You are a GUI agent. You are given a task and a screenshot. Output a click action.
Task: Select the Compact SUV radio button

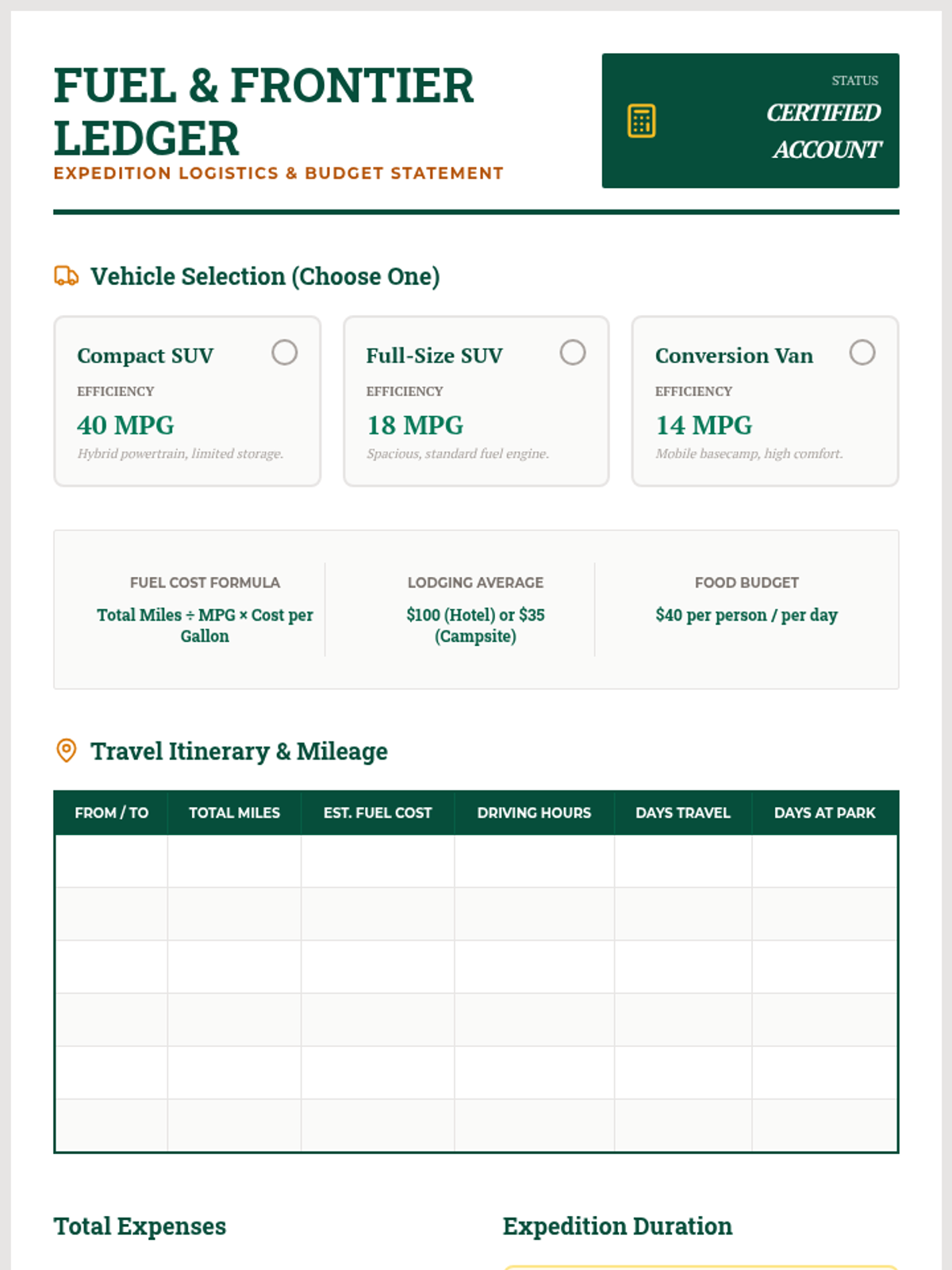284,352
